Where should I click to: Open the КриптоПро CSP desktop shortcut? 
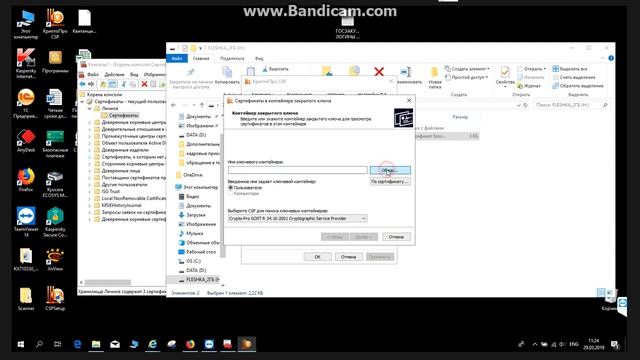tap(55, 24)
